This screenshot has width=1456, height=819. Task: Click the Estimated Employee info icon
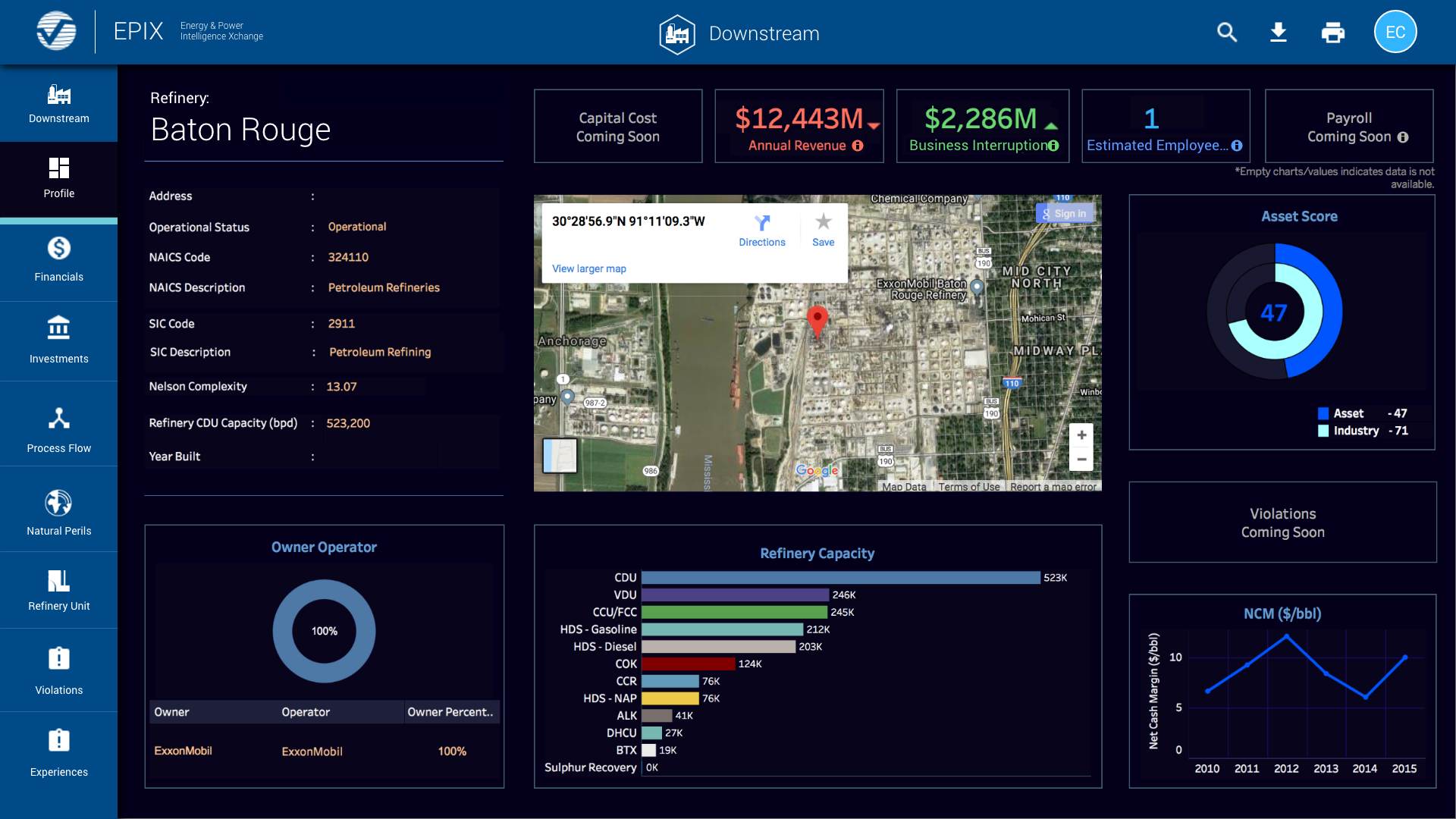point(1237,146)
